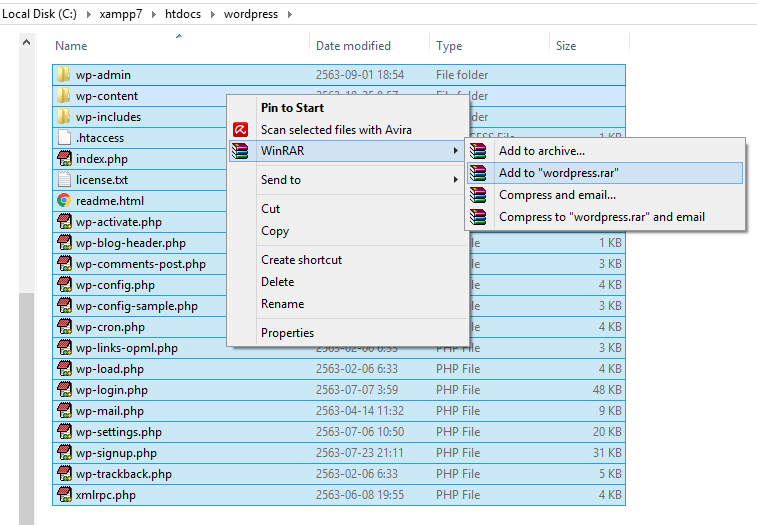
Task: Choose Add to archive... option
Action: tap(605, 151)
